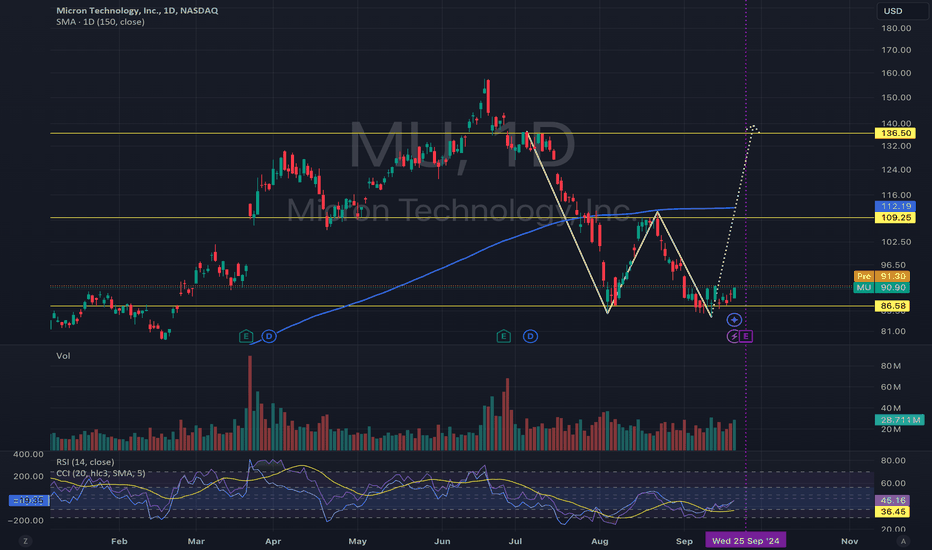Click the 102.50 price axis label
932x550 pixels.
click(x=896, y=242)
